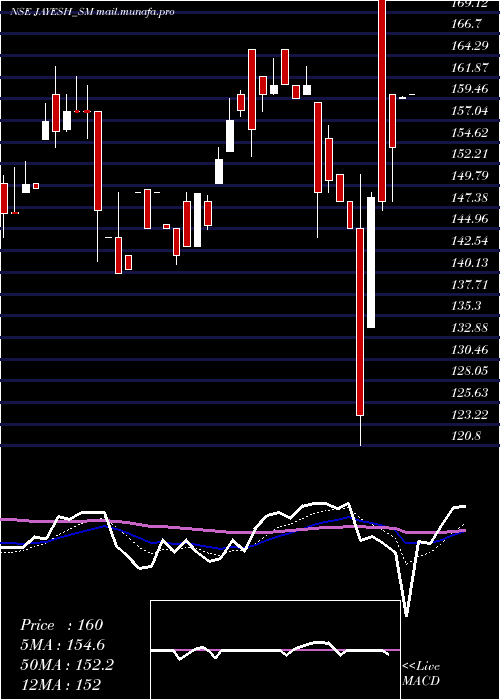Click the '<<Live MACD' label
500x700 pixels.
point(421,674)
